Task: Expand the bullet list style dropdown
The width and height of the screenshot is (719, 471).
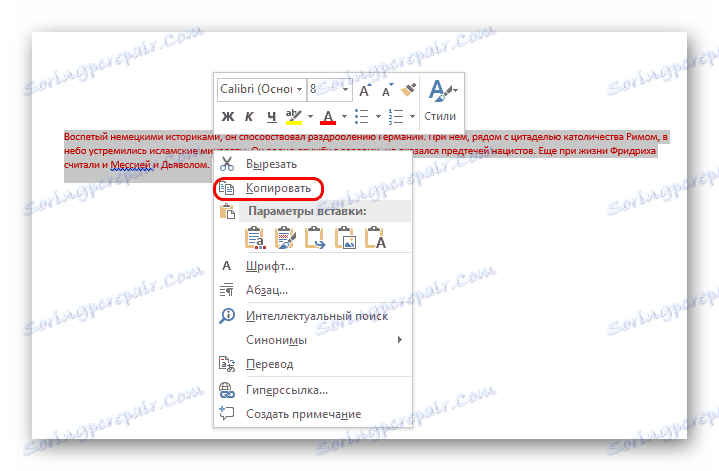Action: [x=378, y=116]
